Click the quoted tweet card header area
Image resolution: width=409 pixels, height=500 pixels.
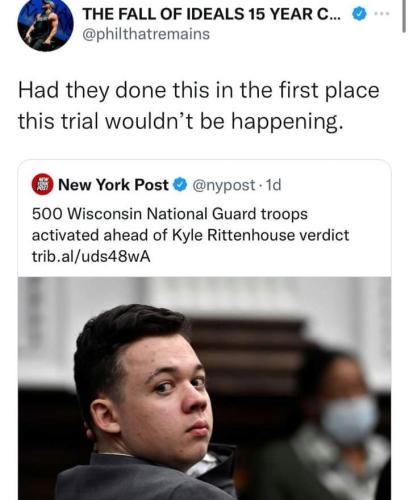click(204, 185)
